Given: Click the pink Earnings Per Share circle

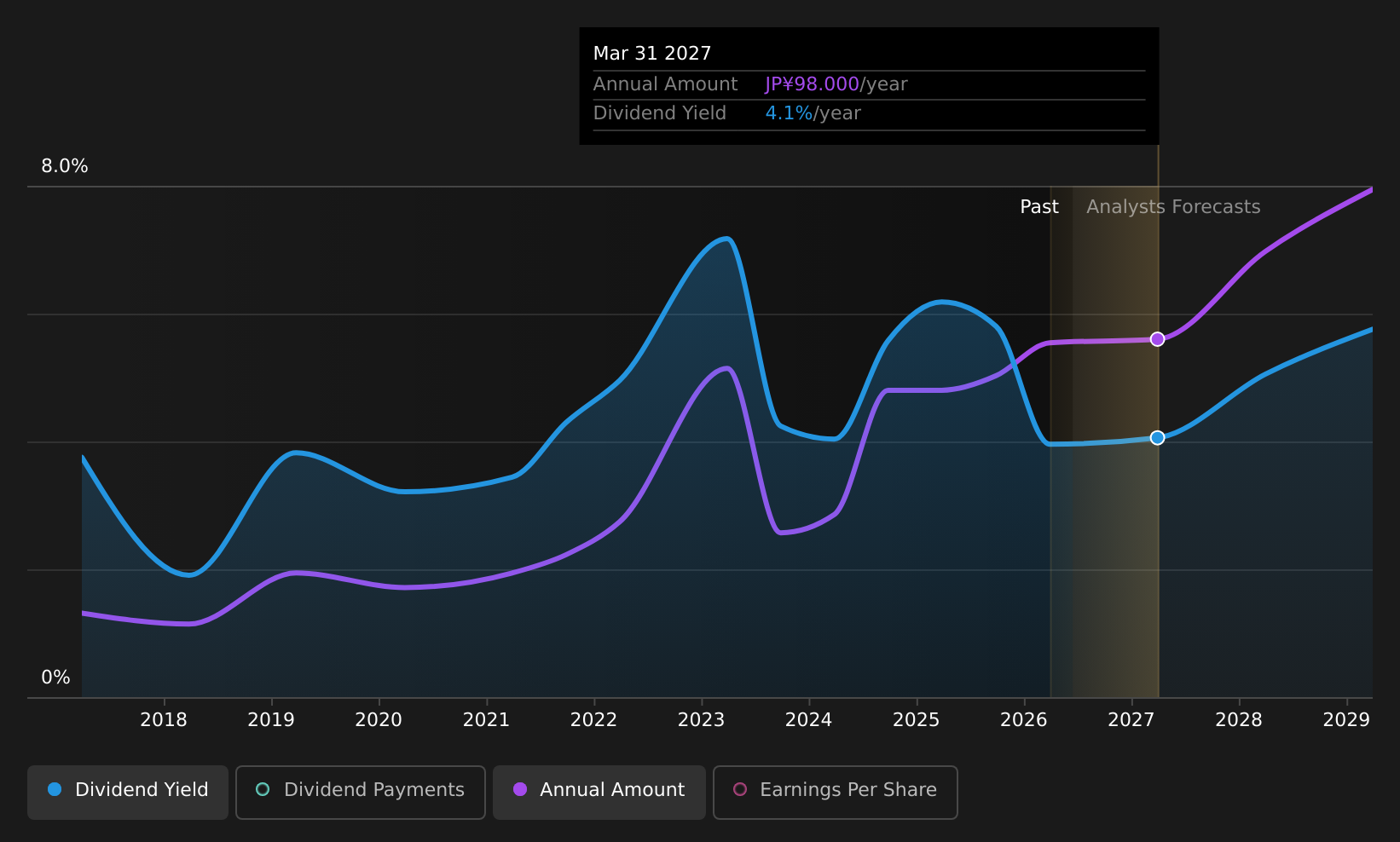Looking at the screenshot, I should pyautogui.click(x=740, y=789).
